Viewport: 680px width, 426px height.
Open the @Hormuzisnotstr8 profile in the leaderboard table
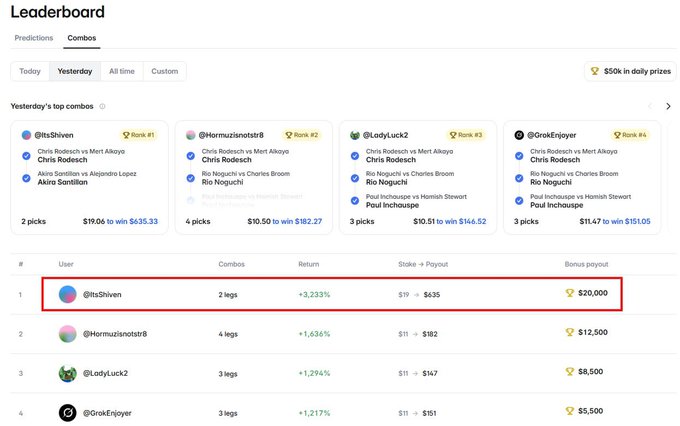[x=115, y=334]
